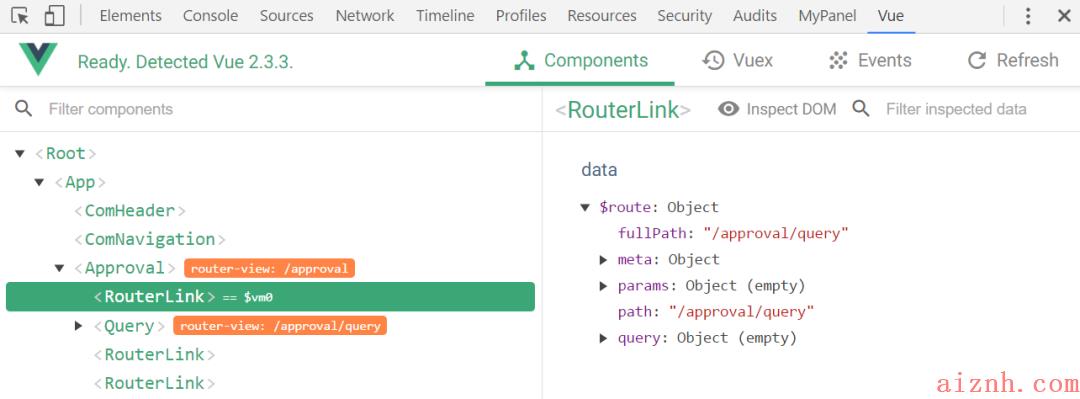Image resolution: width=1080 pixels, height=399 pixels.
Task: Click the Refresh icon in Vue devtools
Action: pyautogui.click(x=977, y=61)
